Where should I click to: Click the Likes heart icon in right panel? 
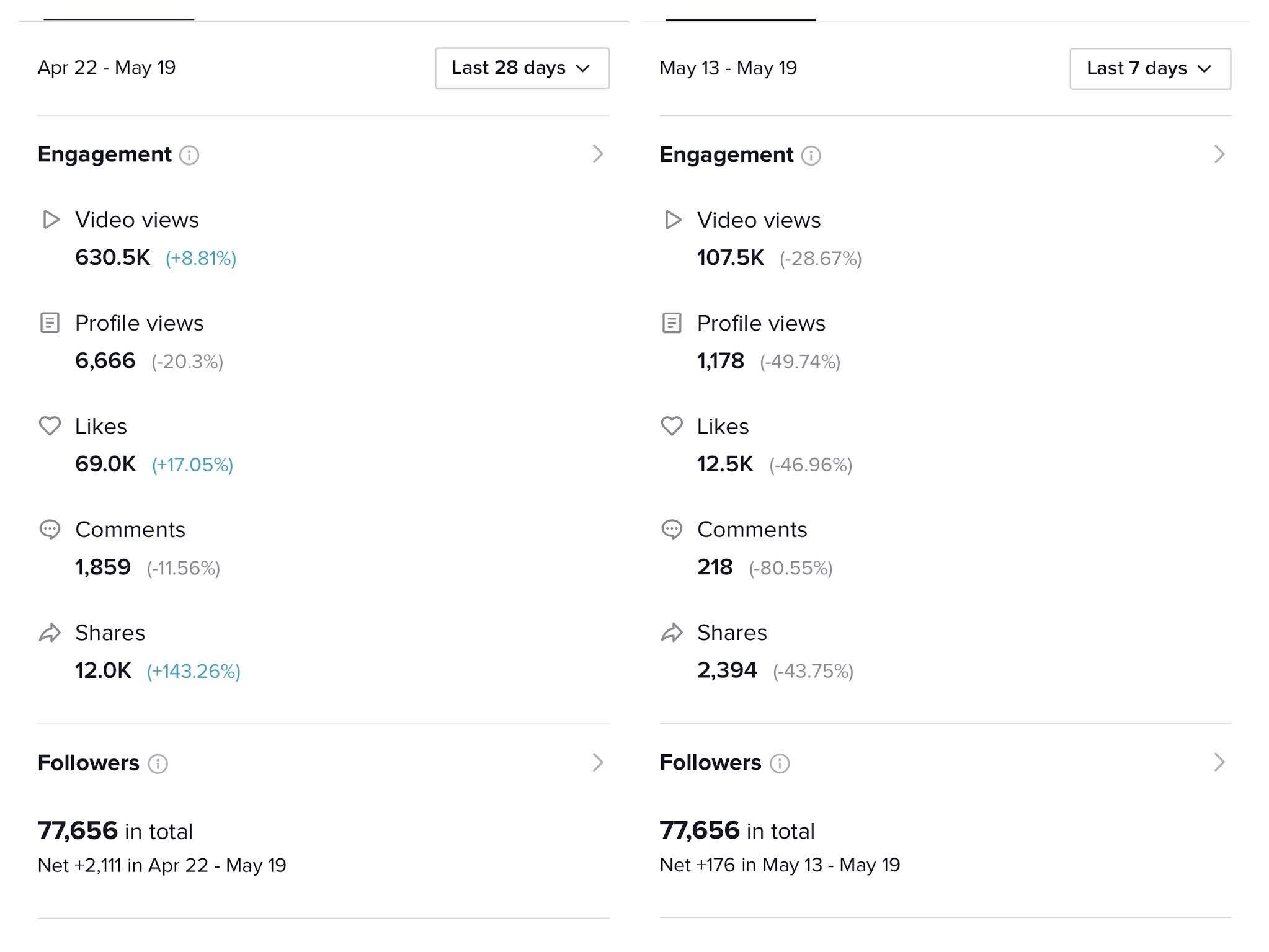tap(672, 426)
